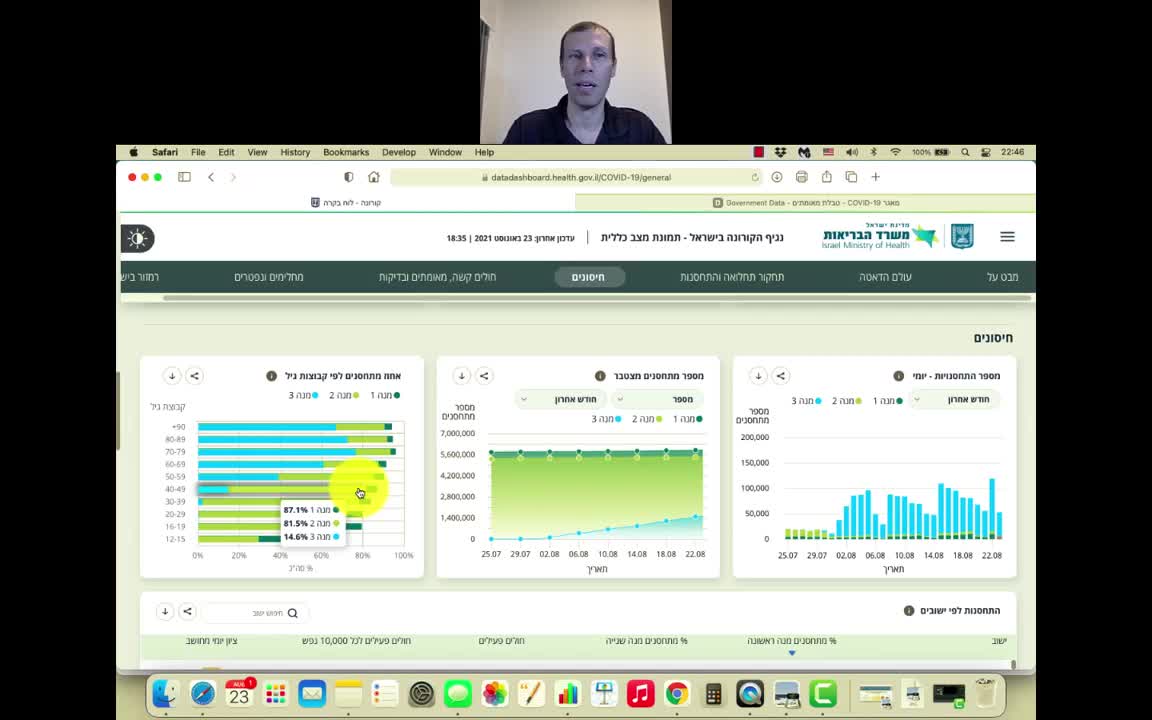Click the locality search field (חיפוש ישוב)
Screen dimensions: 1152x720
pyautogui.click(x=256, y=613)
